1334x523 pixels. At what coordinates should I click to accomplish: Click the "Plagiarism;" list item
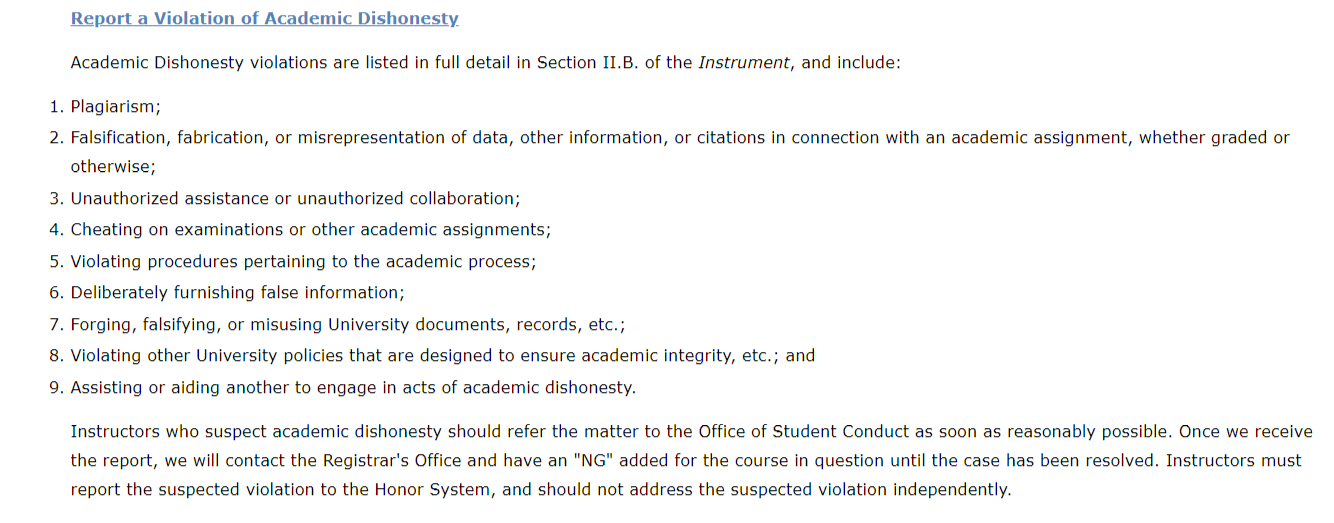(x=116, y=106)
